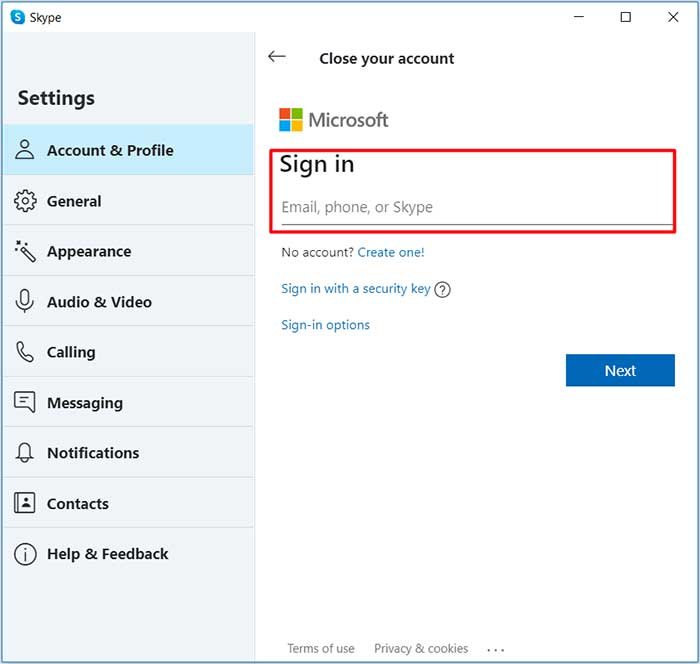Maximize the Skype window
Viewport: 700px width, 664px height.
[626, 17]
